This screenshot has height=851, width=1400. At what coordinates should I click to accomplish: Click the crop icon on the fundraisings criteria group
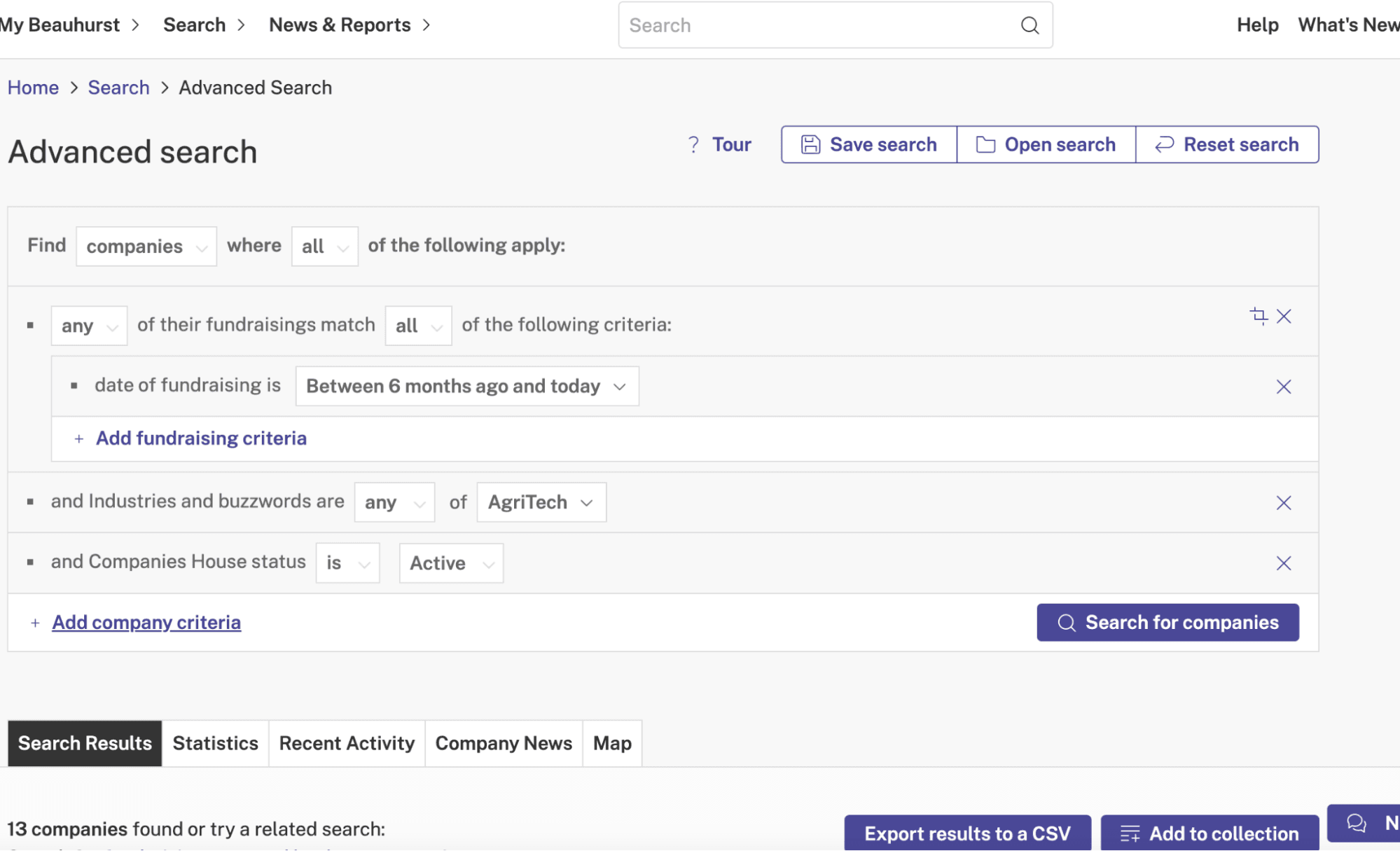1259,316
